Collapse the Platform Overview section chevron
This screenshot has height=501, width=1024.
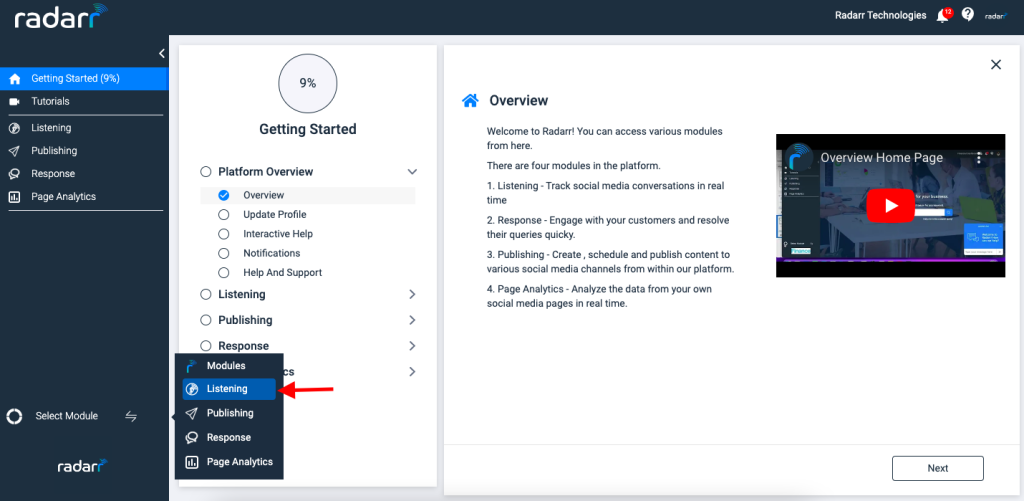click(412, 172)
